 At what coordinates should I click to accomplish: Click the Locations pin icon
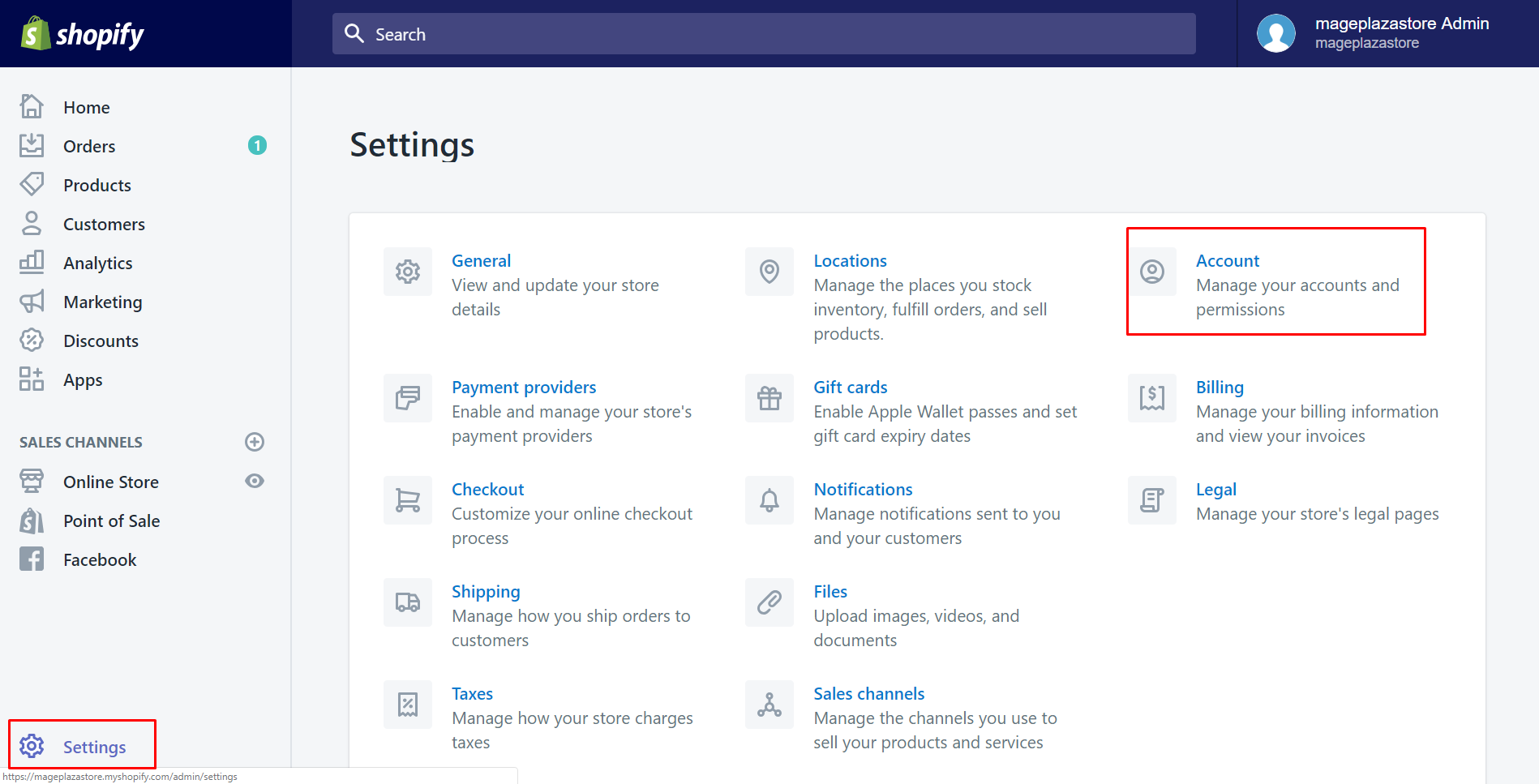point(769,272)
